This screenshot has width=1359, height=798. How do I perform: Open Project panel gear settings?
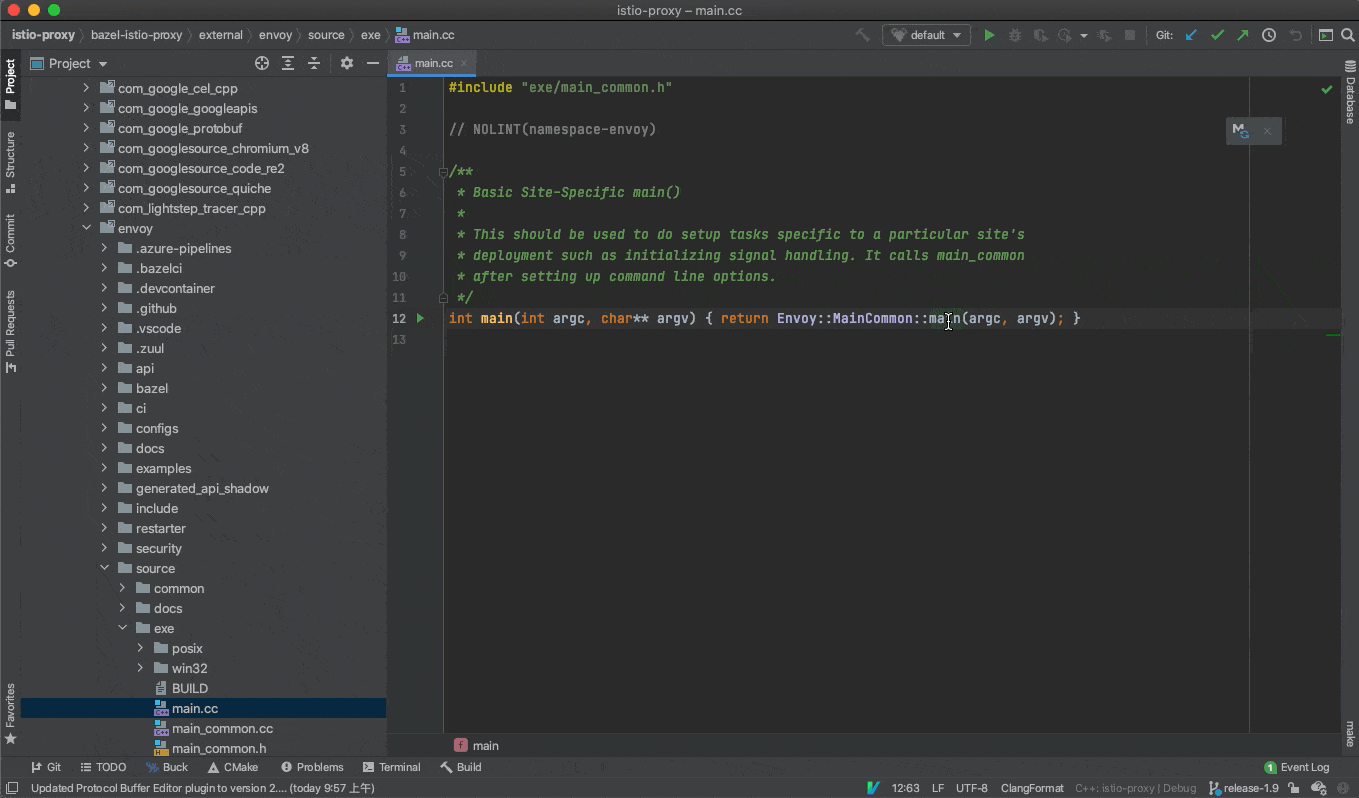pos(346,63)
